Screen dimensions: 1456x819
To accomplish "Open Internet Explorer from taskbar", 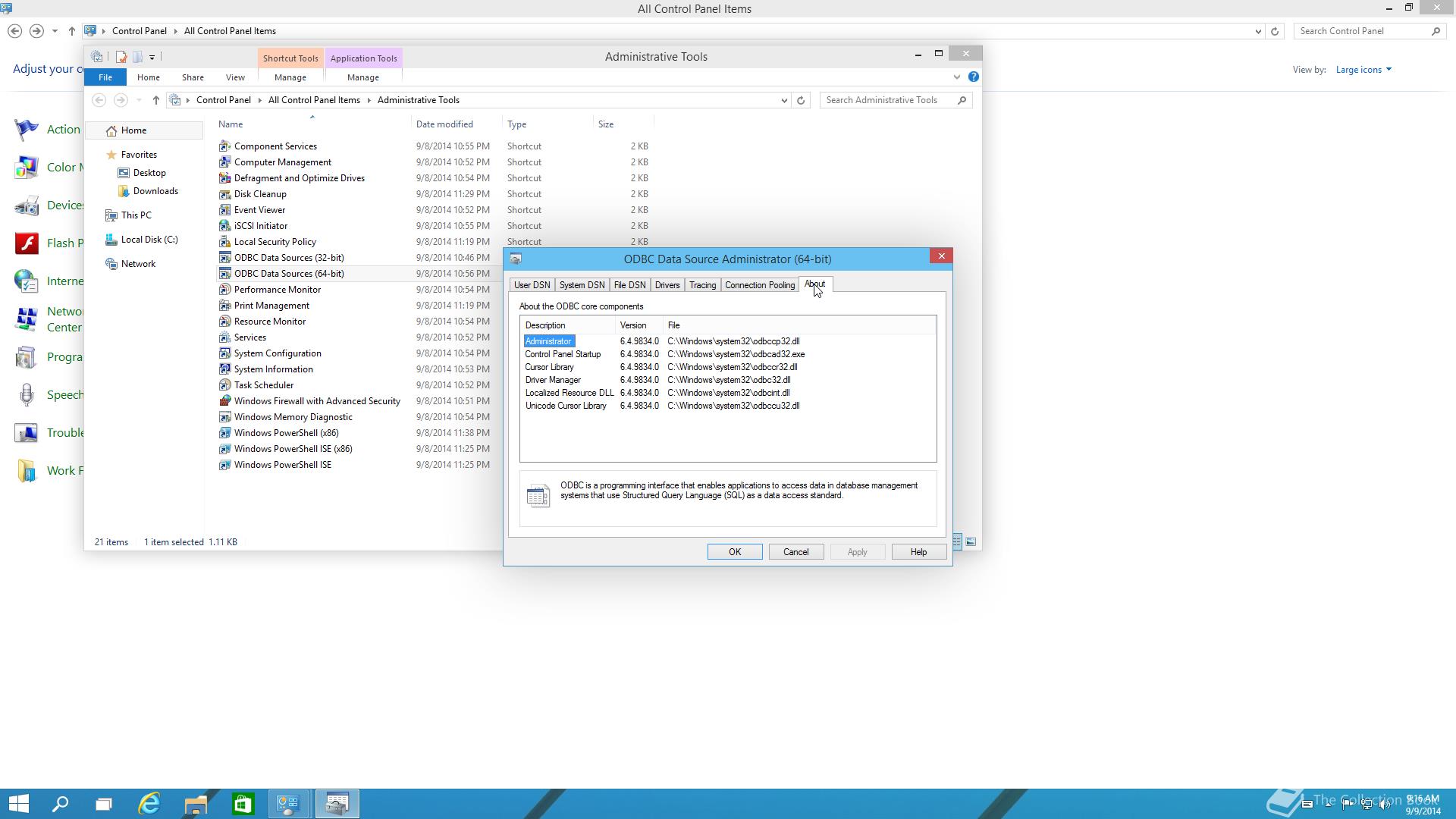I will click(x=149, y=804).
